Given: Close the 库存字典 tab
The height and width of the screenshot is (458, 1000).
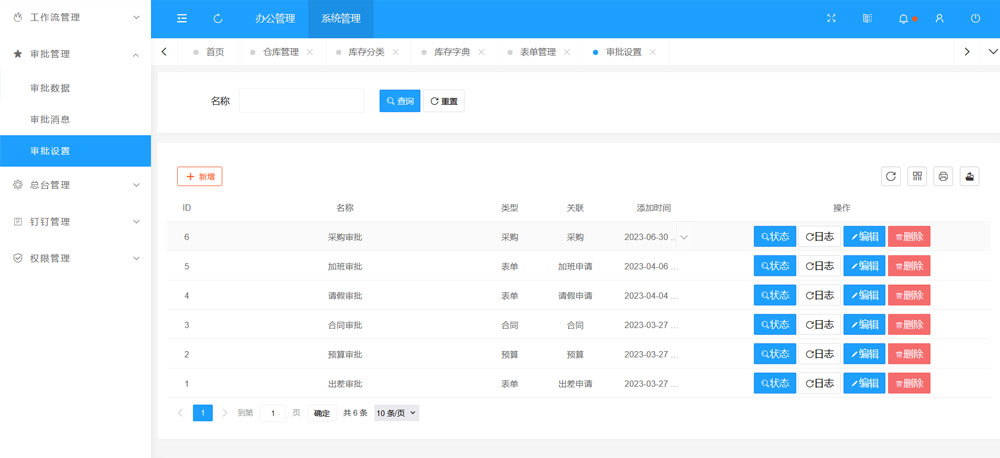Looking at the screenshot, I should (x=481, y=52).
